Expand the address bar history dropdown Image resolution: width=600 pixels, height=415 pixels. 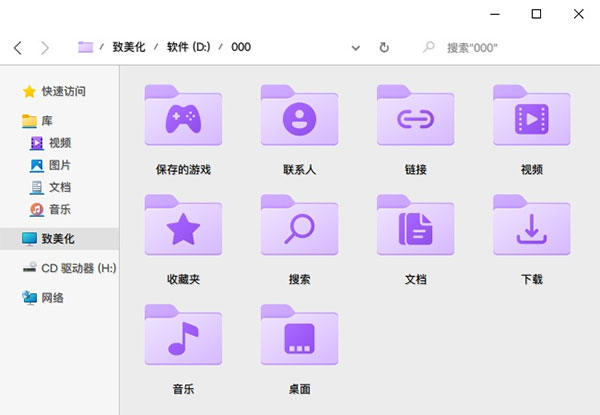tap(355, 47)
